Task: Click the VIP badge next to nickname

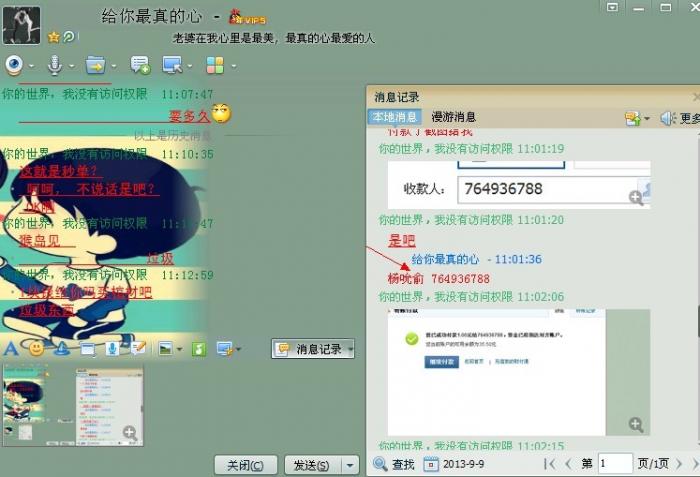Action: [248, 17]
